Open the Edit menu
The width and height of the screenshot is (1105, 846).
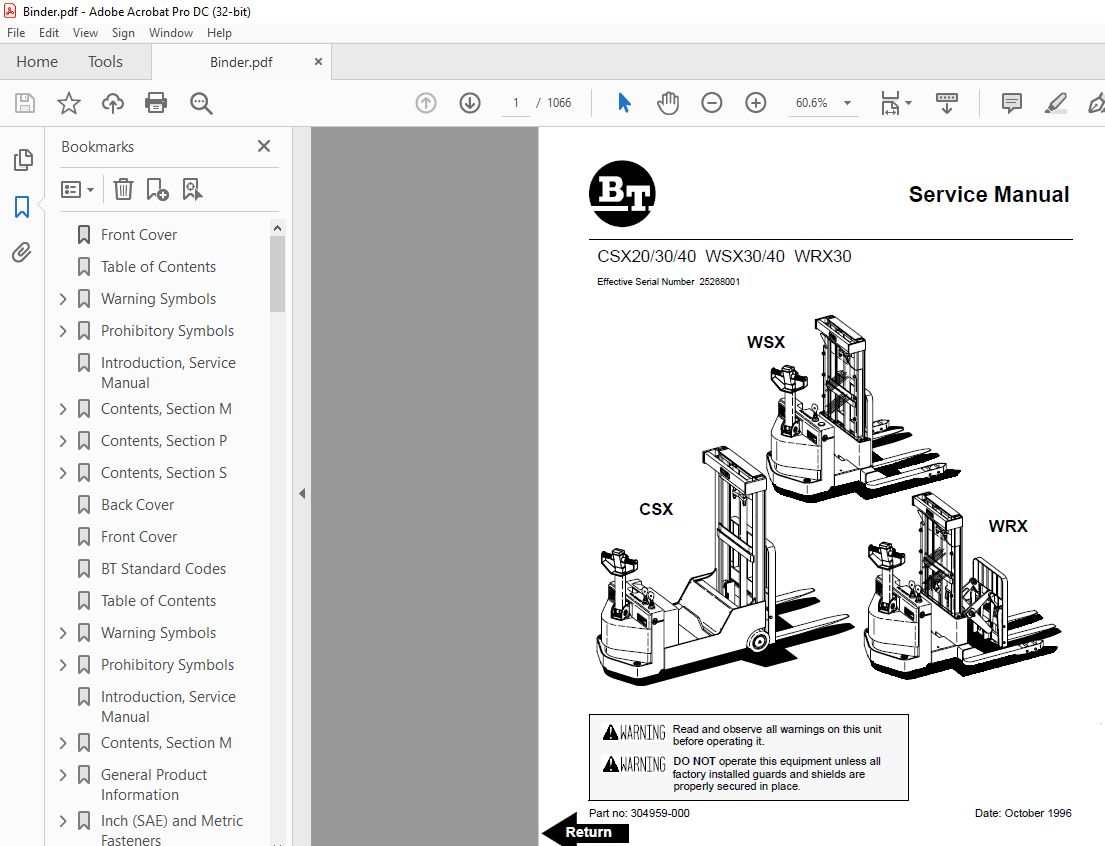[x=49, y=32]
